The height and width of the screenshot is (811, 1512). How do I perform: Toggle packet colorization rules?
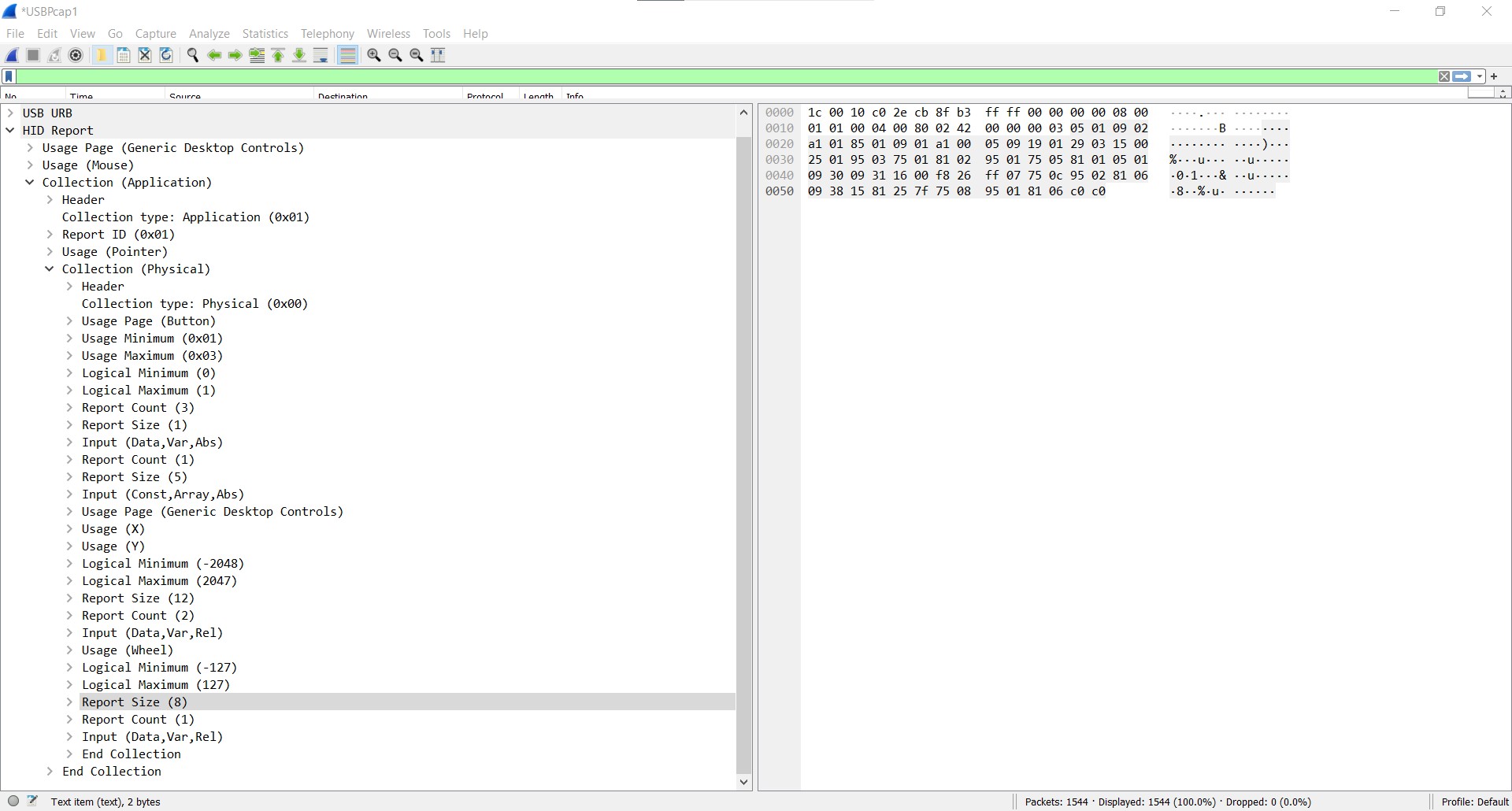click(x=347, y=55)
